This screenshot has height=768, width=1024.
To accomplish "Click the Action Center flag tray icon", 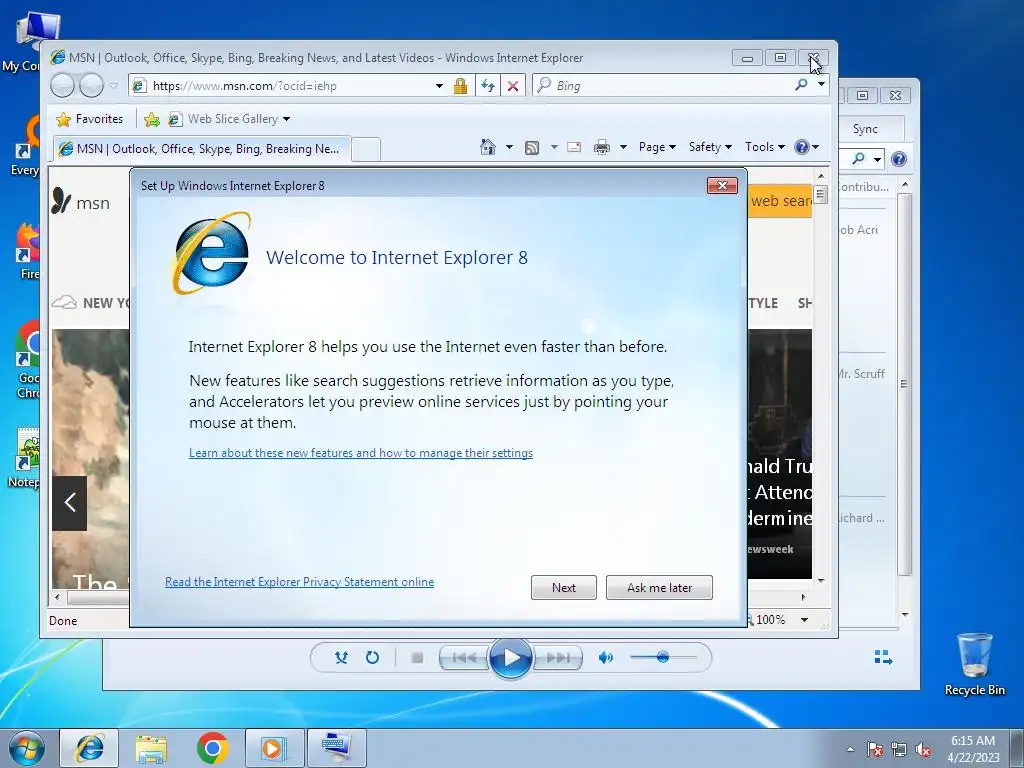I will click(874, 749).
